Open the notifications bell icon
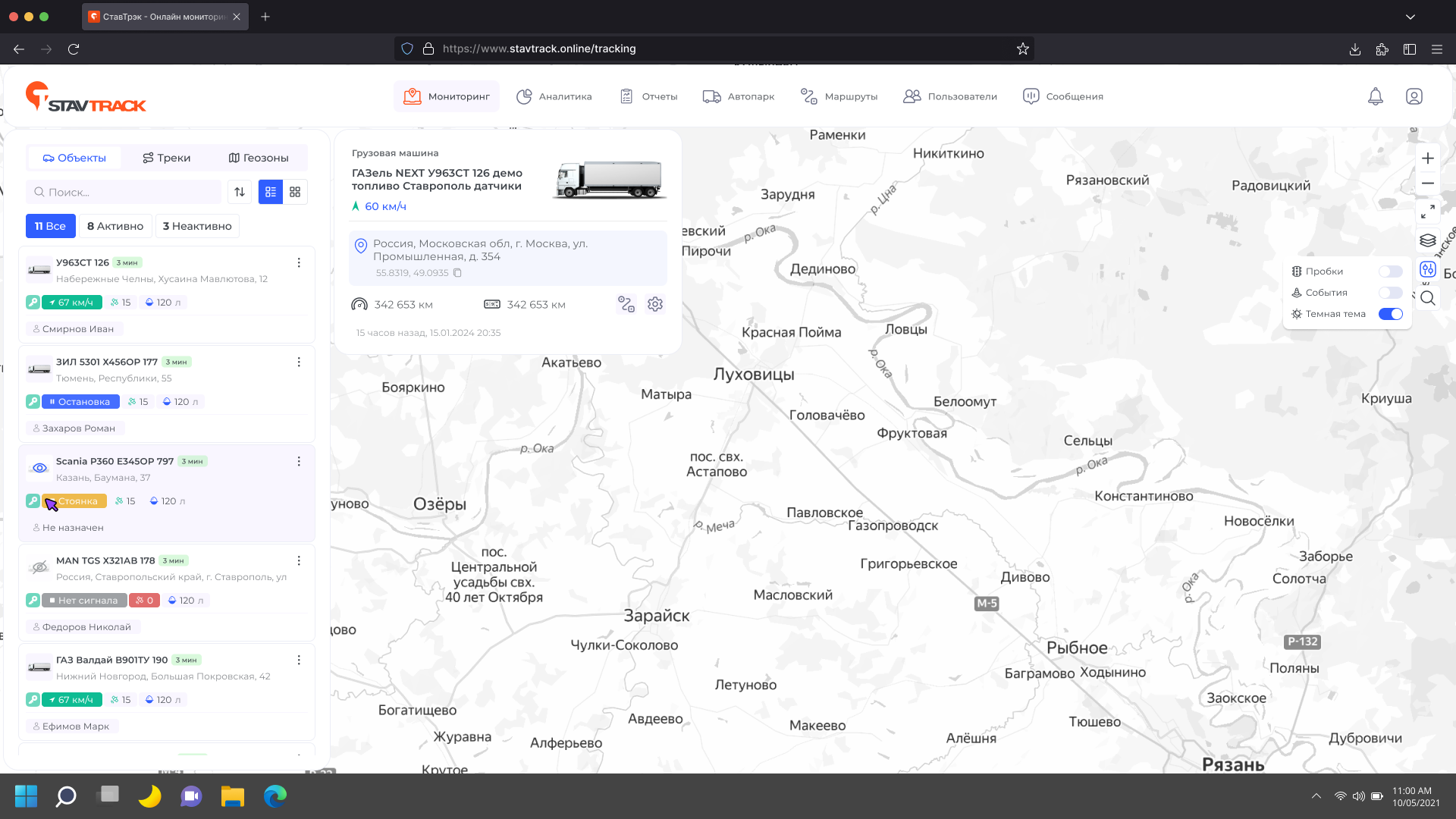 (x=1375, y=96)
